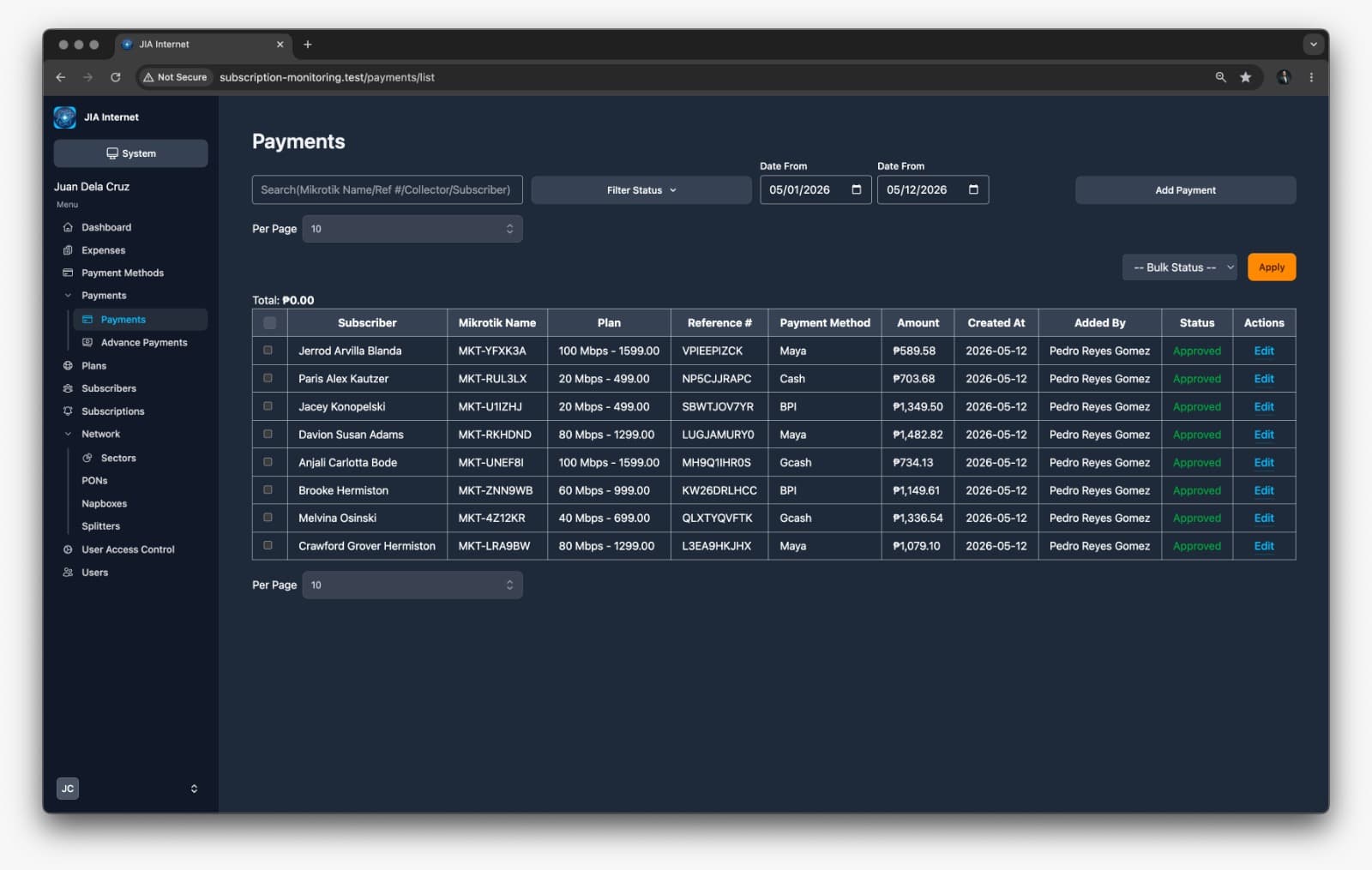Open Advance Payments menu item
This screenshot has width=1372, height=870.
144,343
